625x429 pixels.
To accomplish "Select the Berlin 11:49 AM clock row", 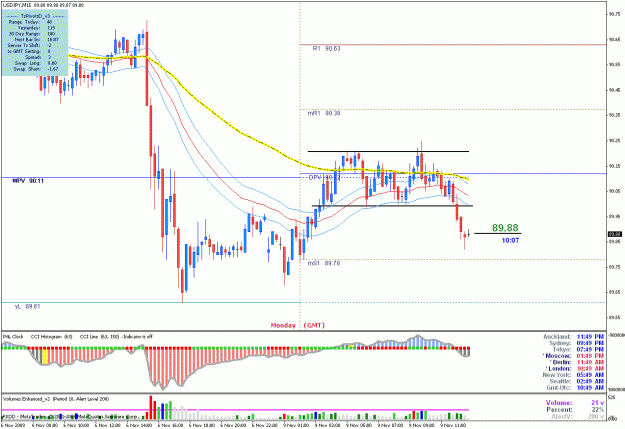I will point(577,362).
